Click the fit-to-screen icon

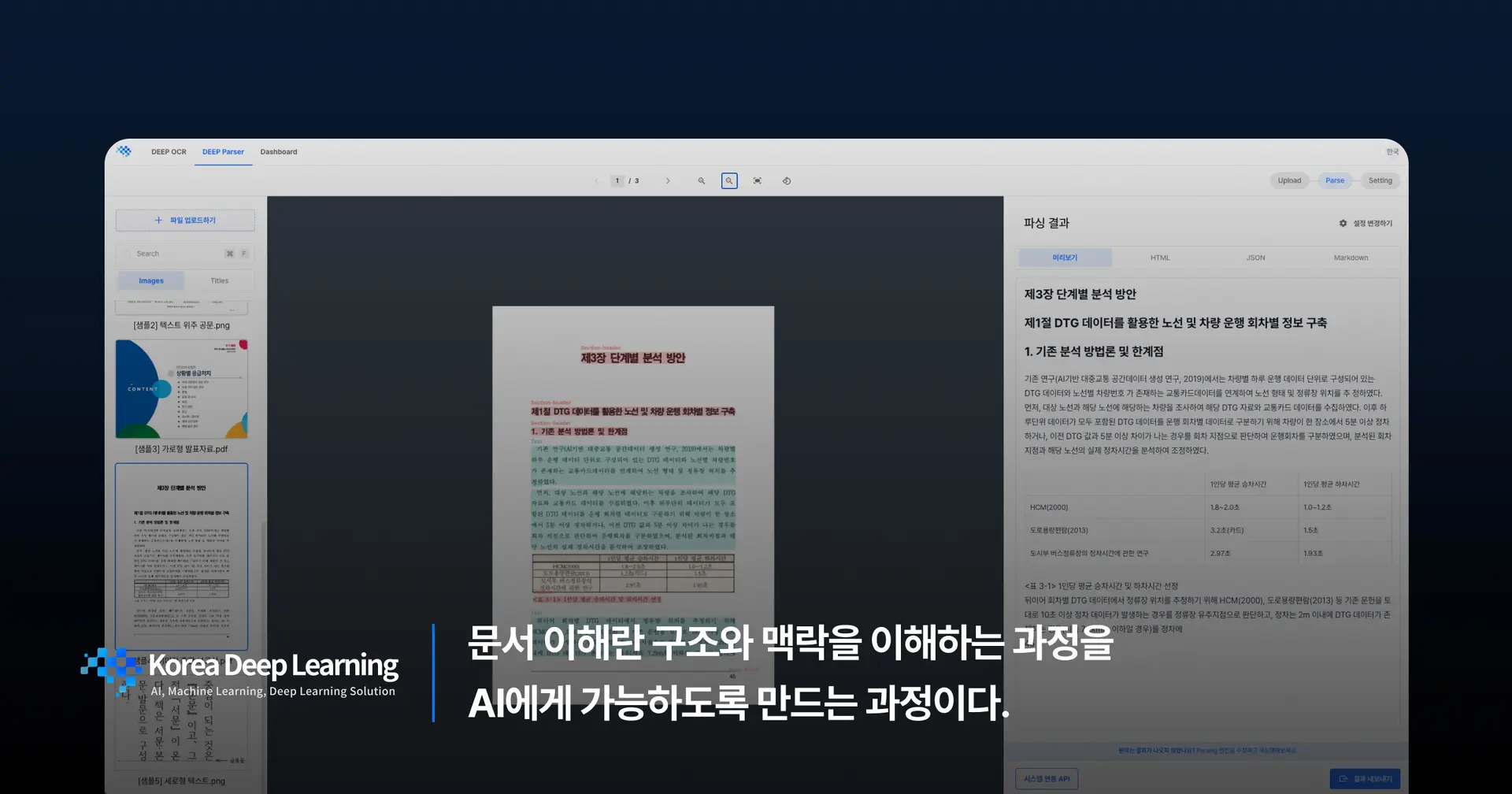tap(758, 181)
